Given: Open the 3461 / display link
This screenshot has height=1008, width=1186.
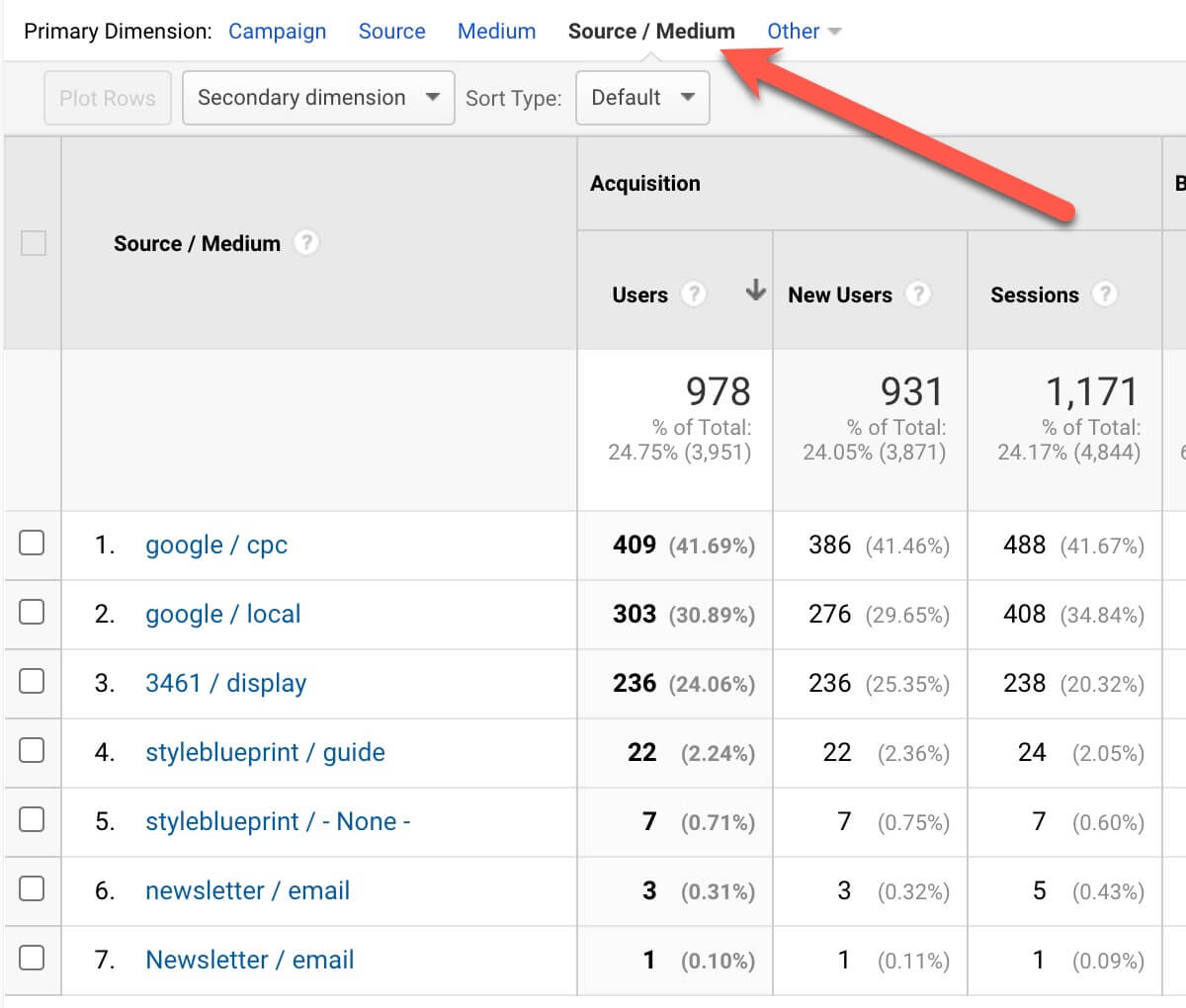Looking at the screenshot, I should pyautogui.click(x=226, y=684).
